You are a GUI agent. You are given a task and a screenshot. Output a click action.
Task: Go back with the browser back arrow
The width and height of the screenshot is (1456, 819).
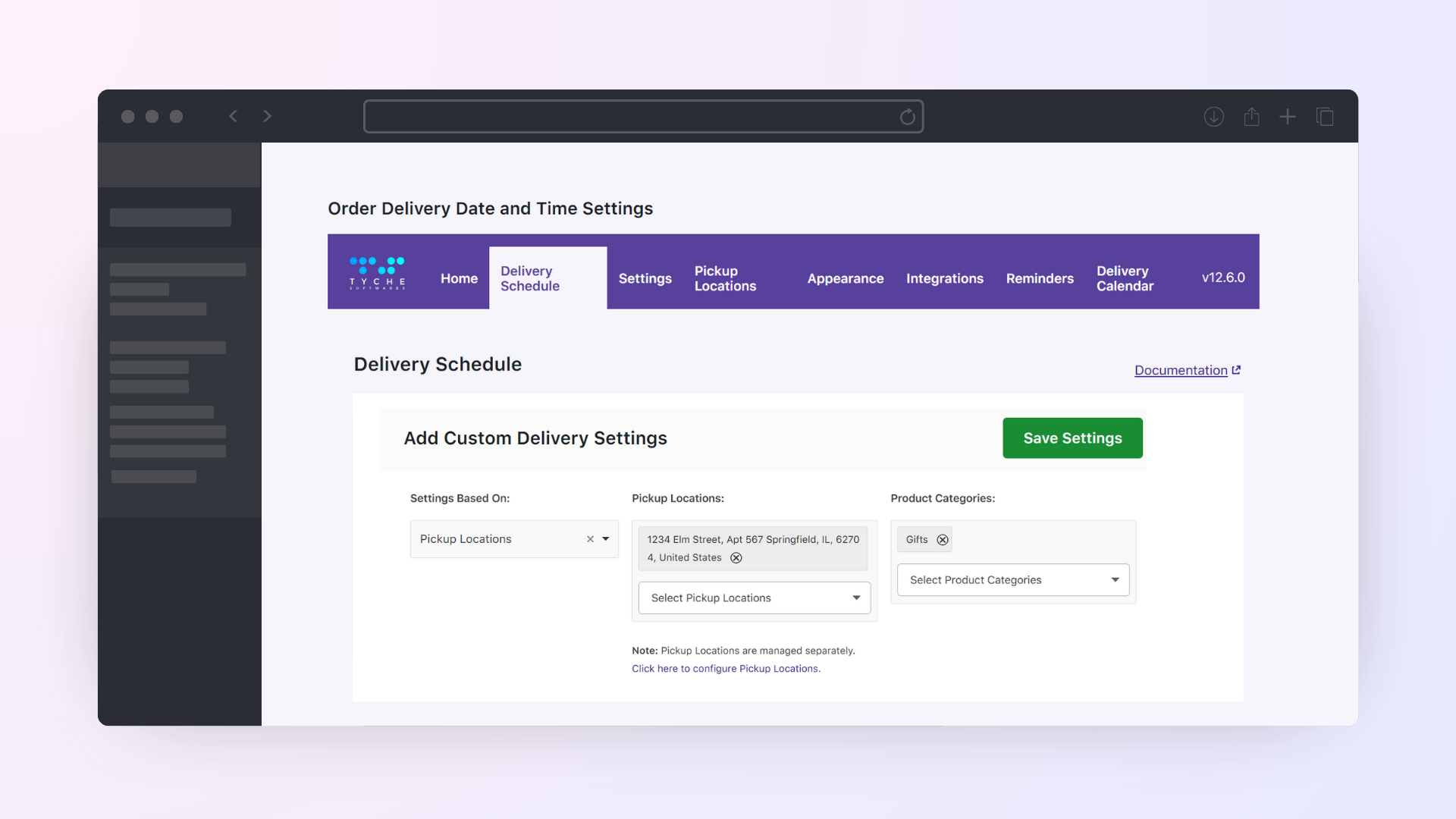(234, 116)
